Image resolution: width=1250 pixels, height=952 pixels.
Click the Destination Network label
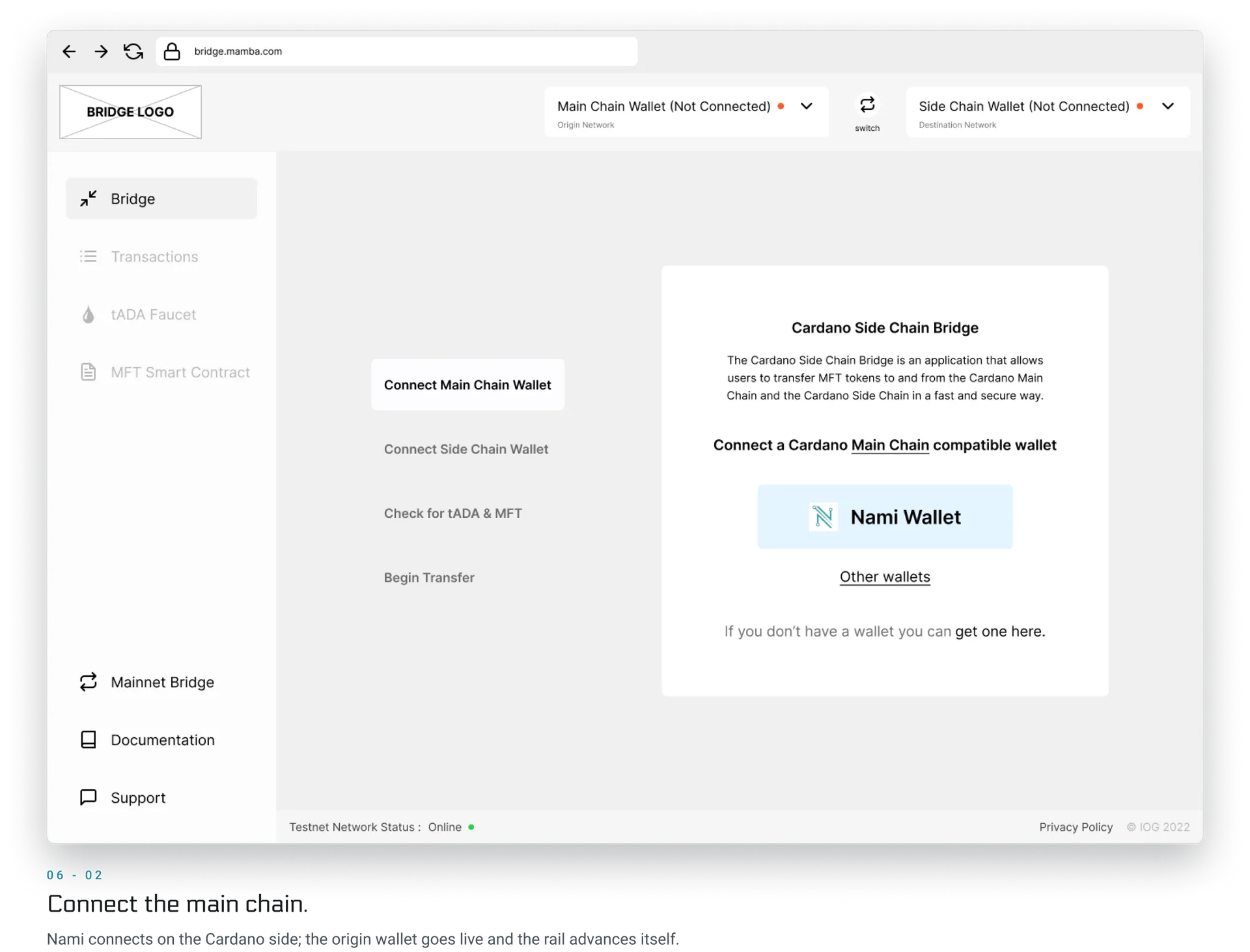(957, 125)
